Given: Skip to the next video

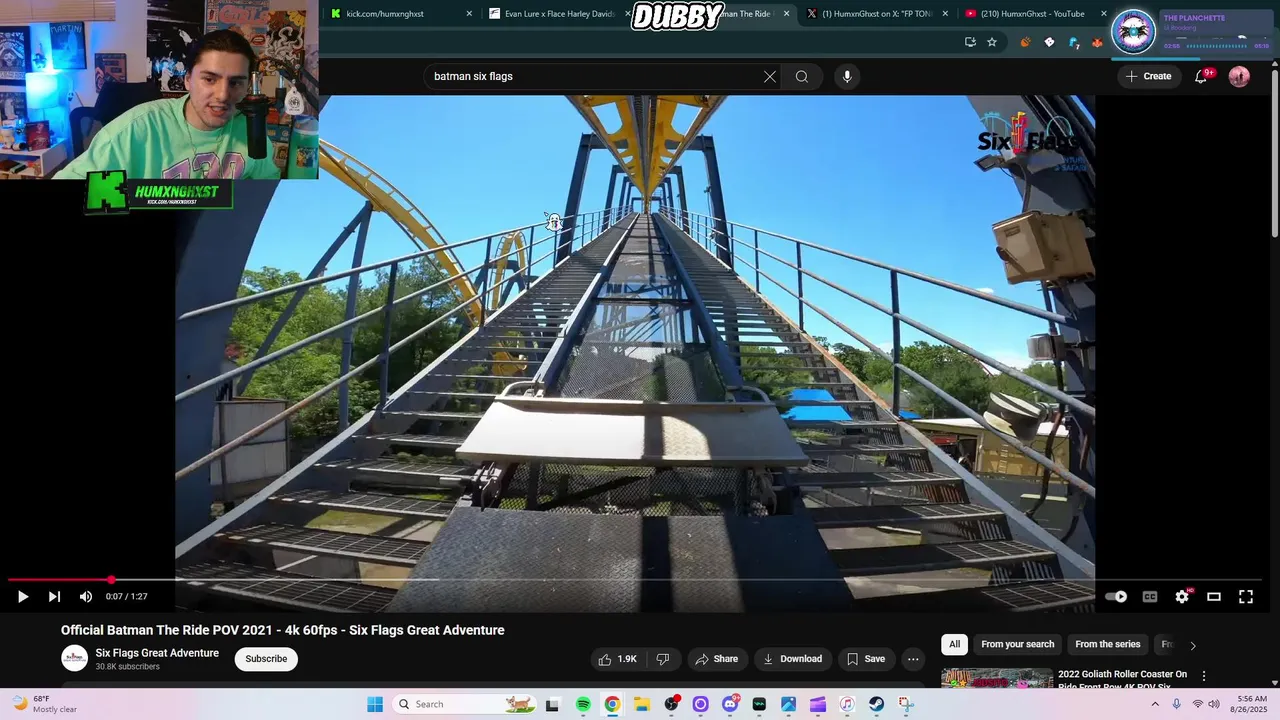Looking at the screenshot, I should click(54, 597).
